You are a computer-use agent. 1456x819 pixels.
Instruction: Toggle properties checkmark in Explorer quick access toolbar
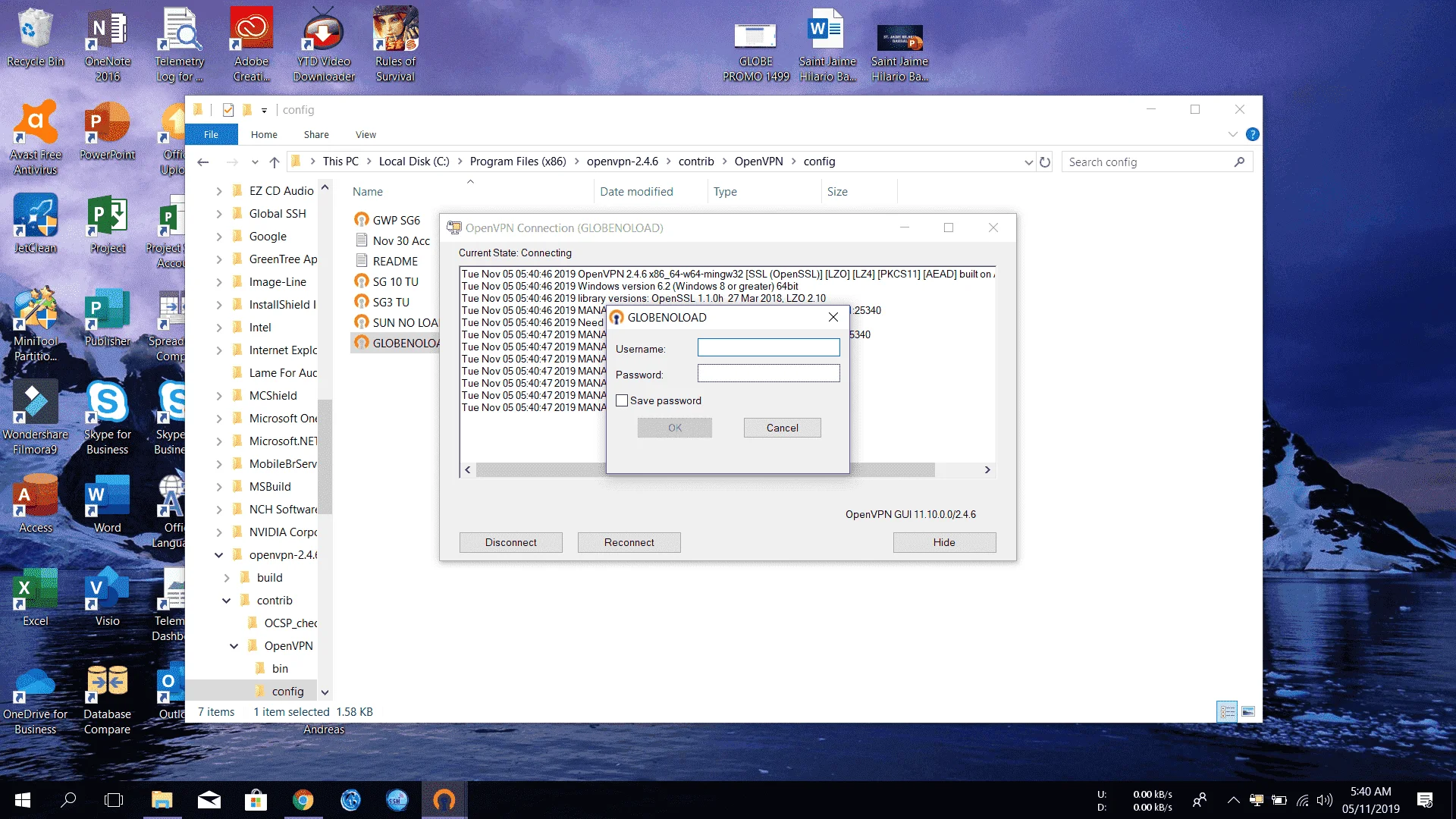[227, 110]
